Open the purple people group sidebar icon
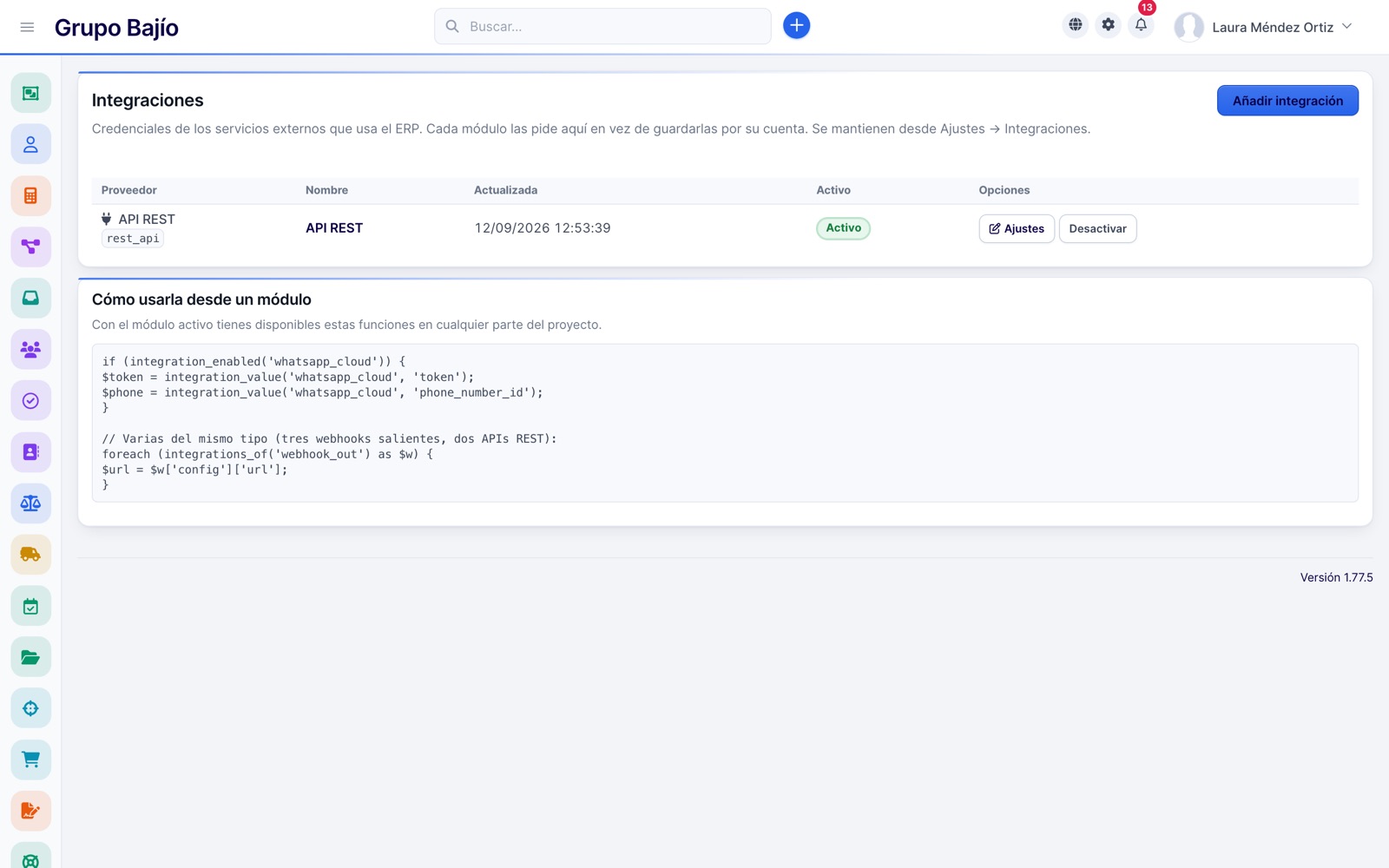 [x=30, y=349]
